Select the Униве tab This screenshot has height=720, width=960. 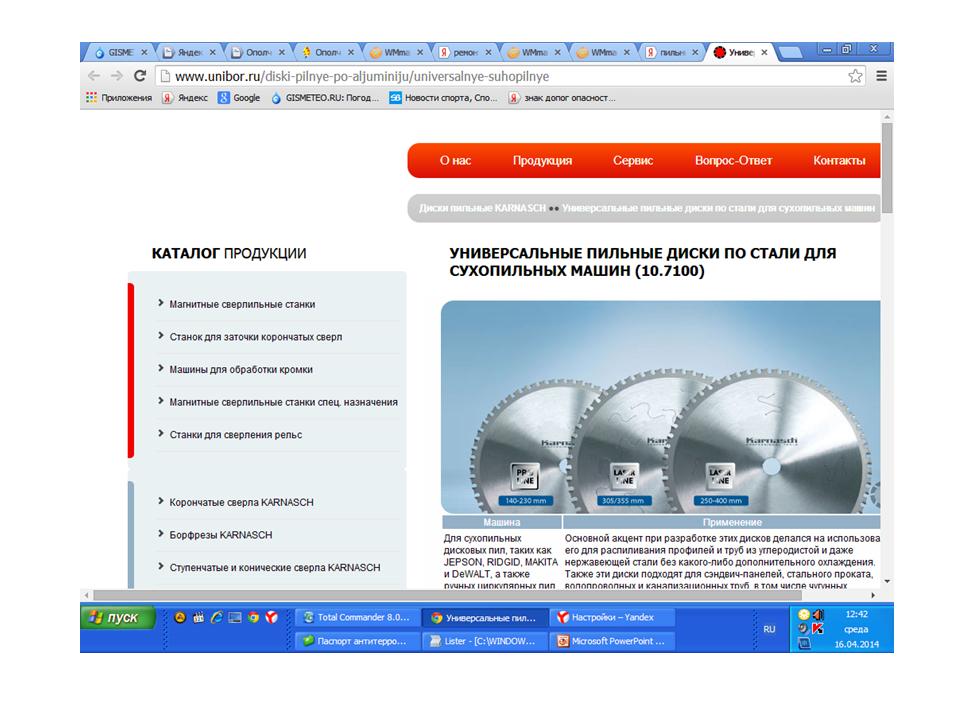point(741,53)
